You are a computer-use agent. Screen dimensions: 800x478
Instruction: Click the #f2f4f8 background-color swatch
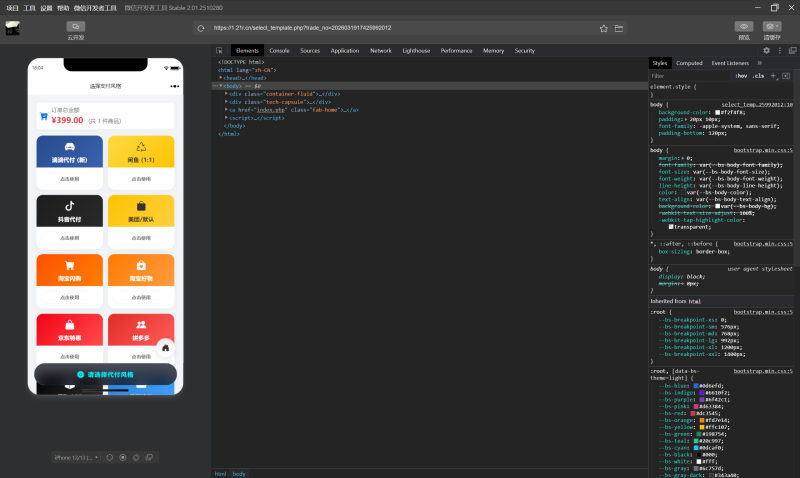tap(717, 112)
